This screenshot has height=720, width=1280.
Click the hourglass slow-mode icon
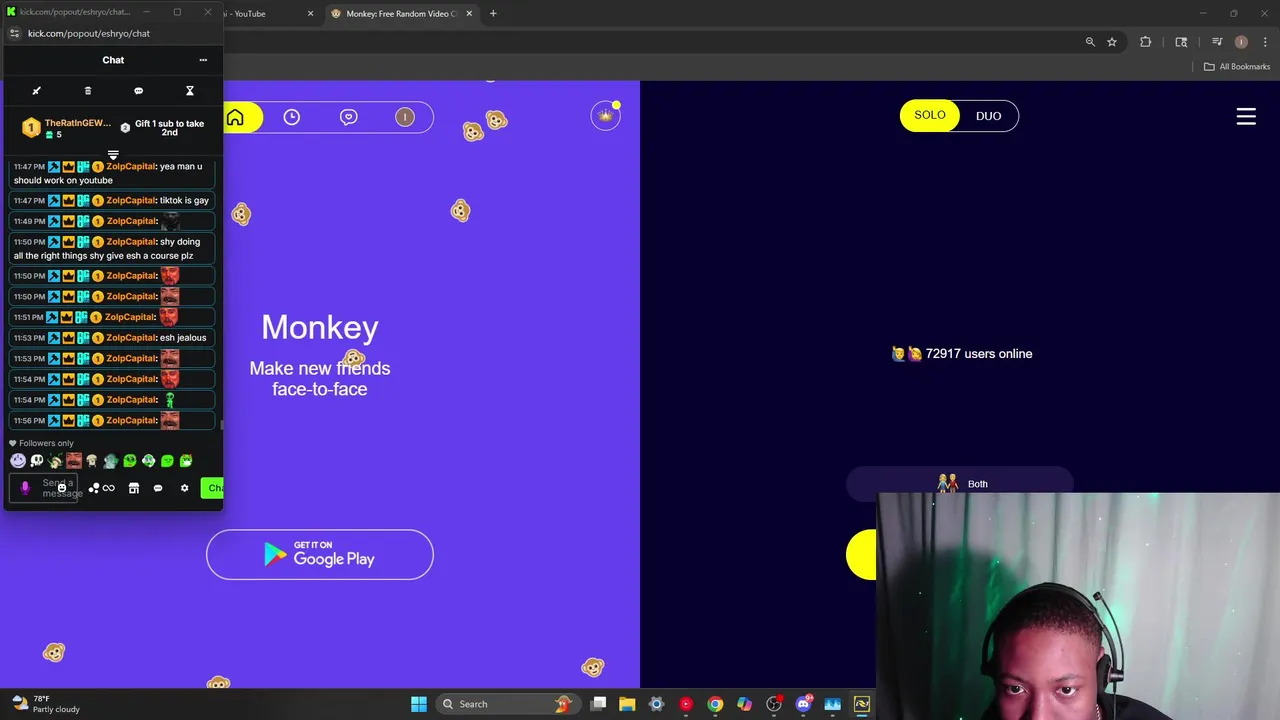coord(189,91)
